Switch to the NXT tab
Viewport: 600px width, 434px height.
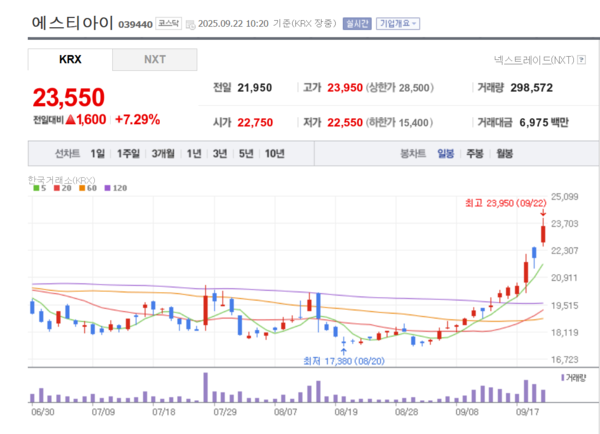(x=155, y=59)
